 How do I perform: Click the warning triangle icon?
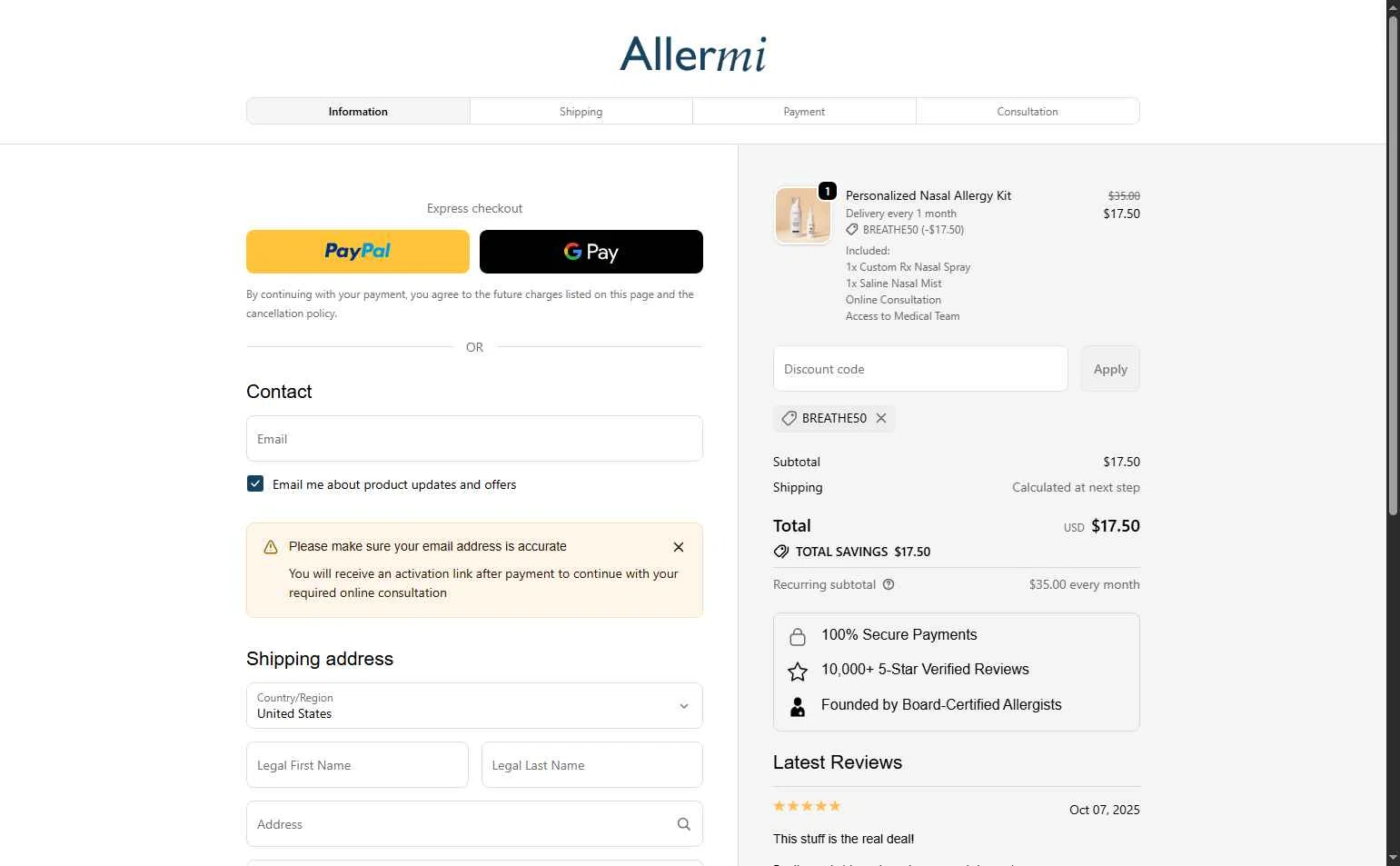tap(271, 547)
